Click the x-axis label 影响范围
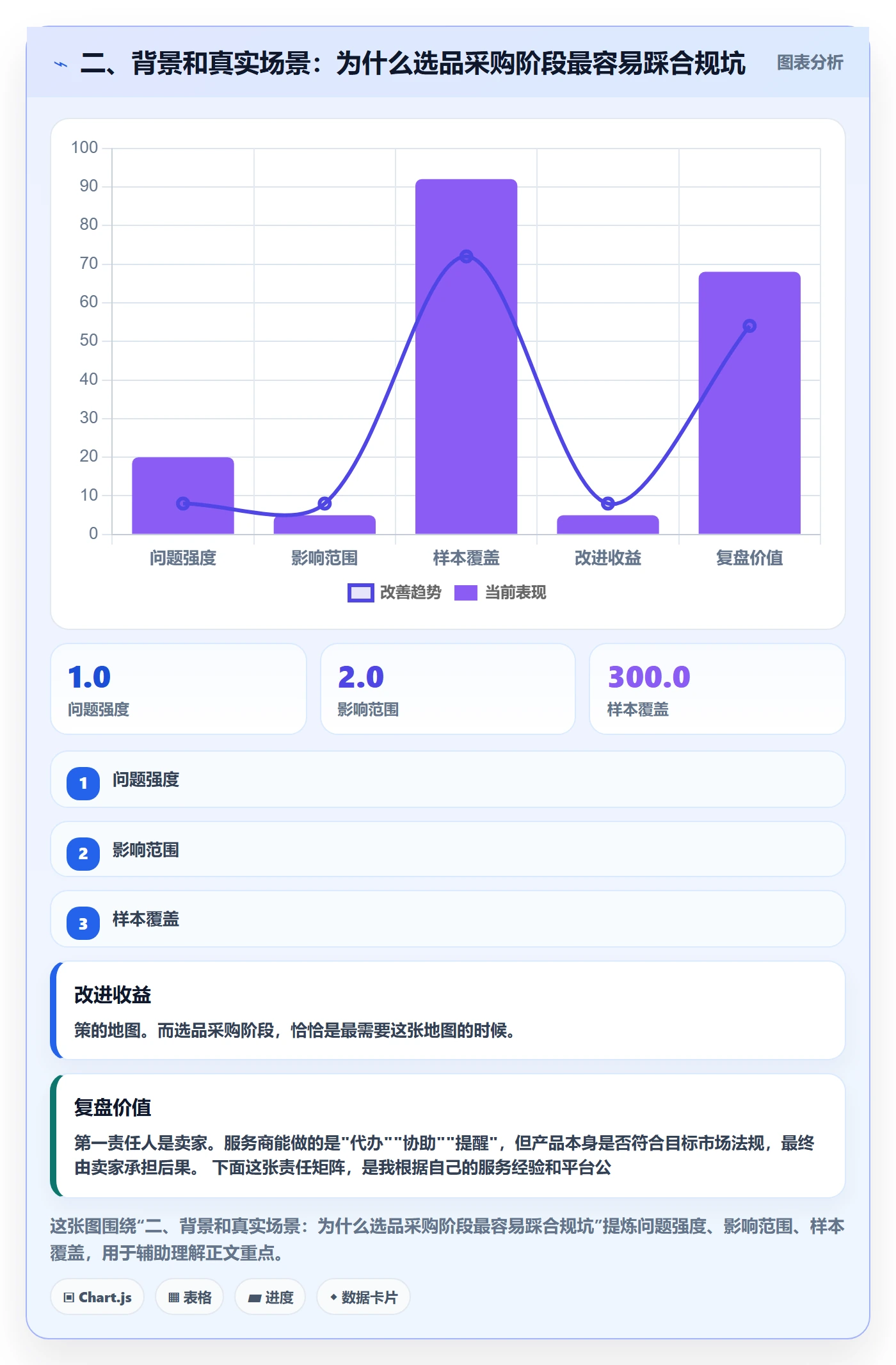The width and height of the screenshot is (896, 1365). pos(324,558)
